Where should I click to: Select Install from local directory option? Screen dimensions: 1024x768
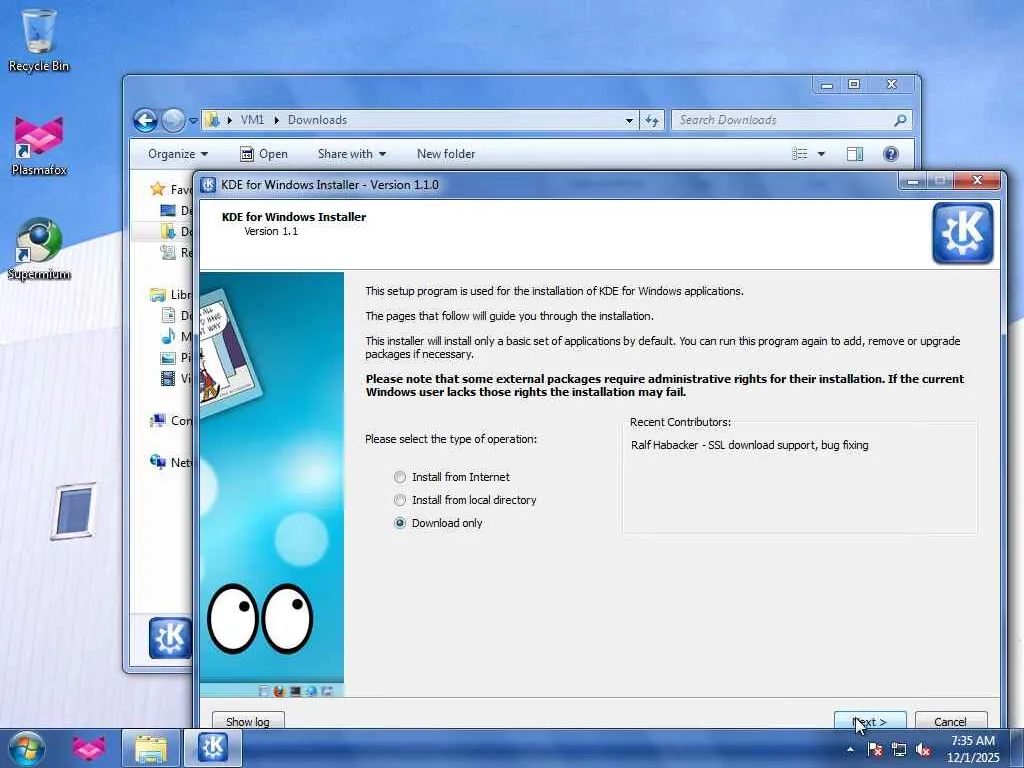465,500
